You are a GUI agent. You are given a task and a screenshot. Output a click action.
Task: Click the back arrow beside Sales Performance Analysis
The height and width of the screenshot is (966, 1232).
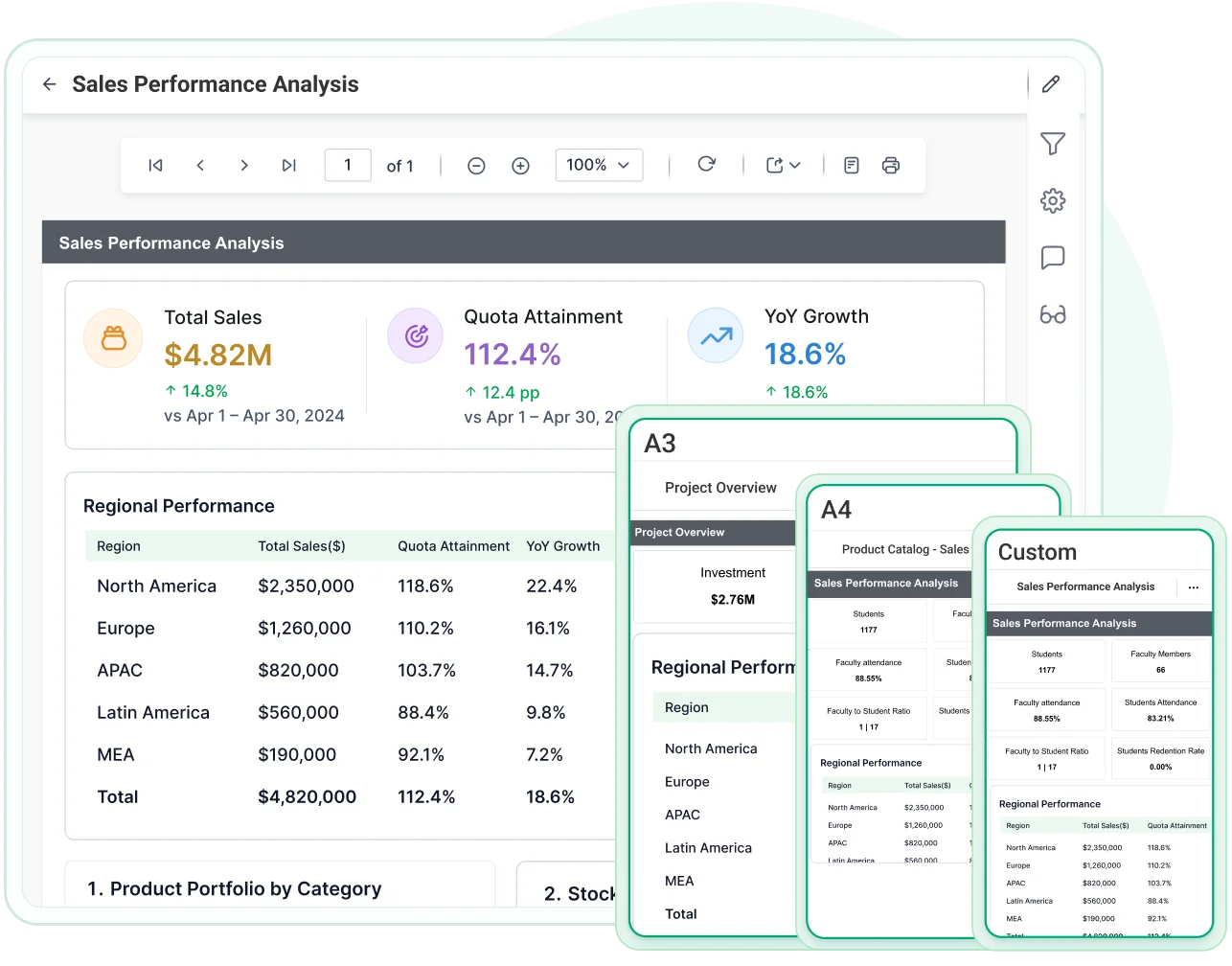coord(50,84)
